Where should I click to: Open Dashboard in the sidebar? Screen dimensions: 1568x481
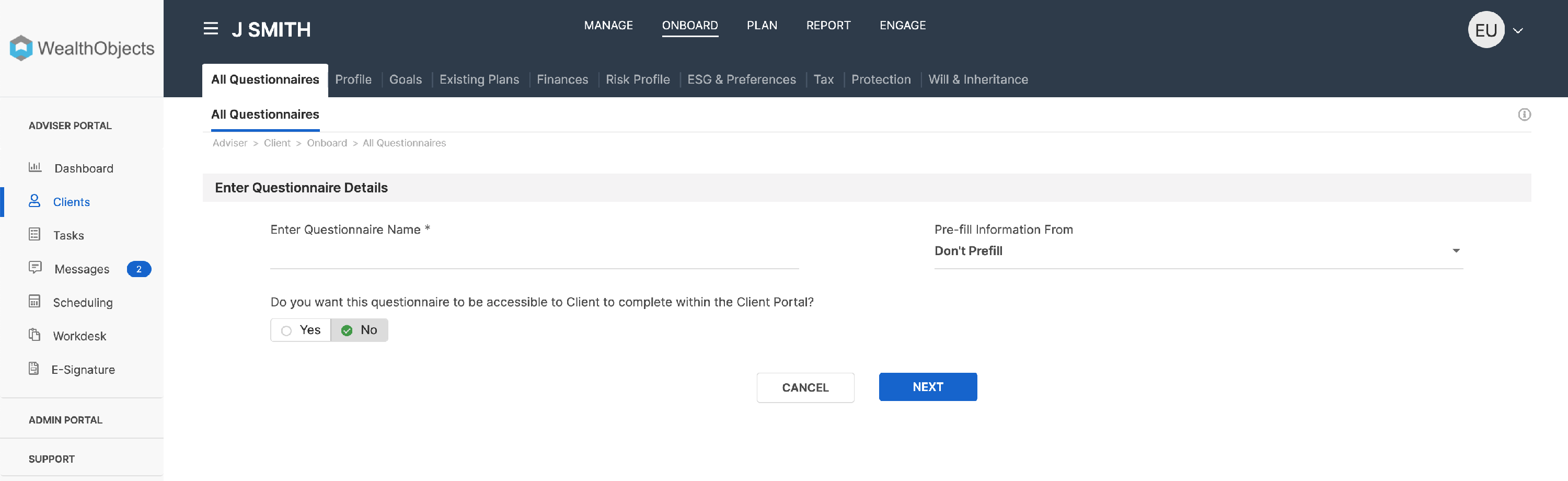tap(84, 169)
